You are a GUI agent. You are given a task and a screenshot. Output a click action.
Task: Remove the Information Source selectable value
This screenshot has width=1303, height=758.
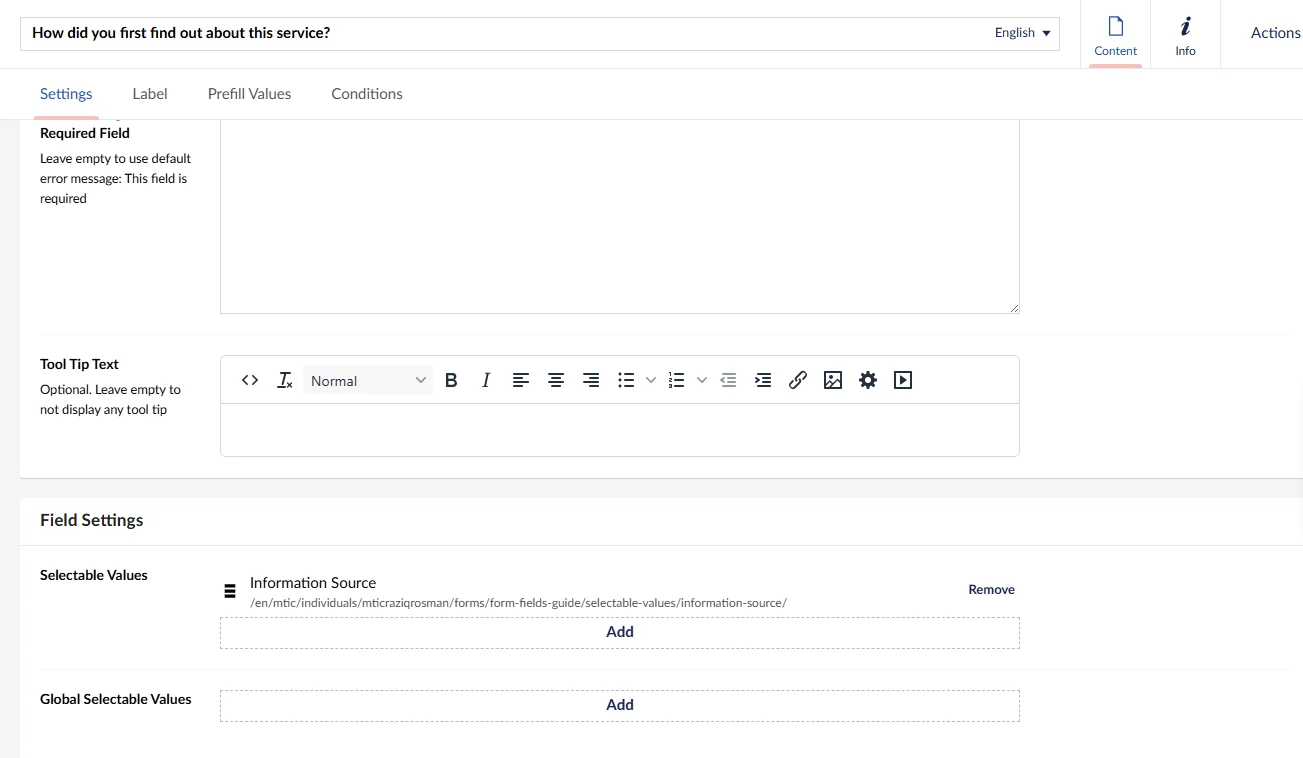click(x=991, y=590)
